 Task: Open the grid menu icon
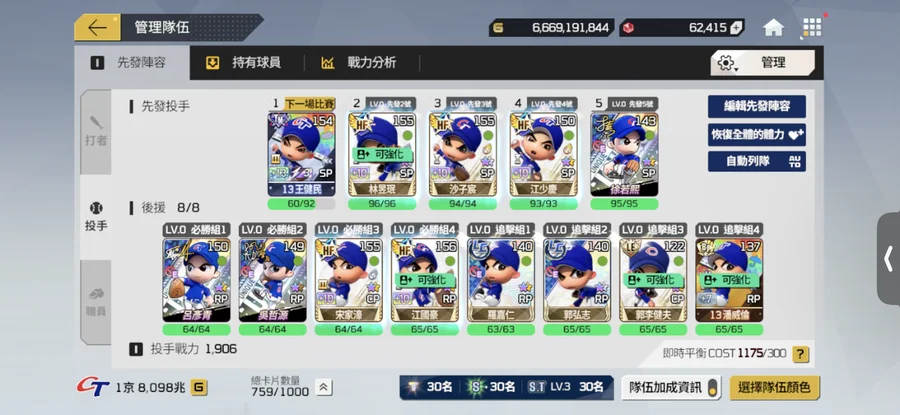click(x=812, y=27)
